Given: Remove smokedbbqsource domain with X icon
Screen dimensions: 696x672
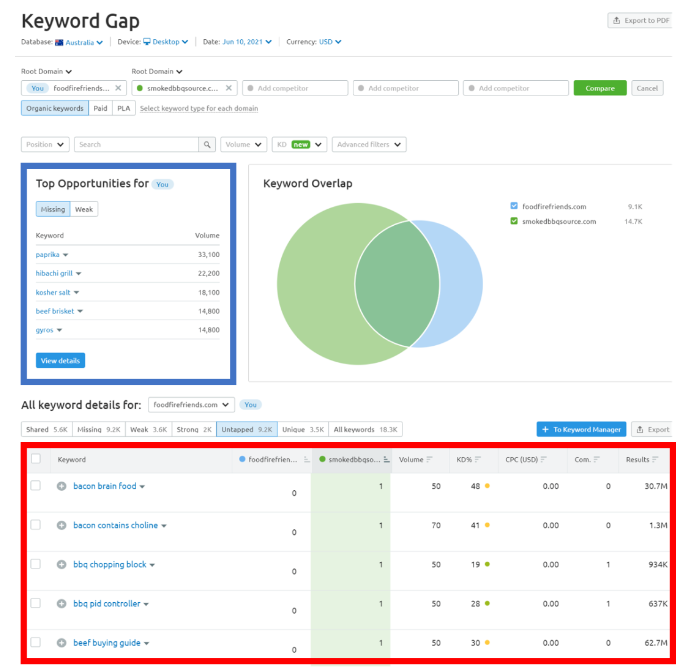Looking at the screenshot, I should (x=229, y=88).
